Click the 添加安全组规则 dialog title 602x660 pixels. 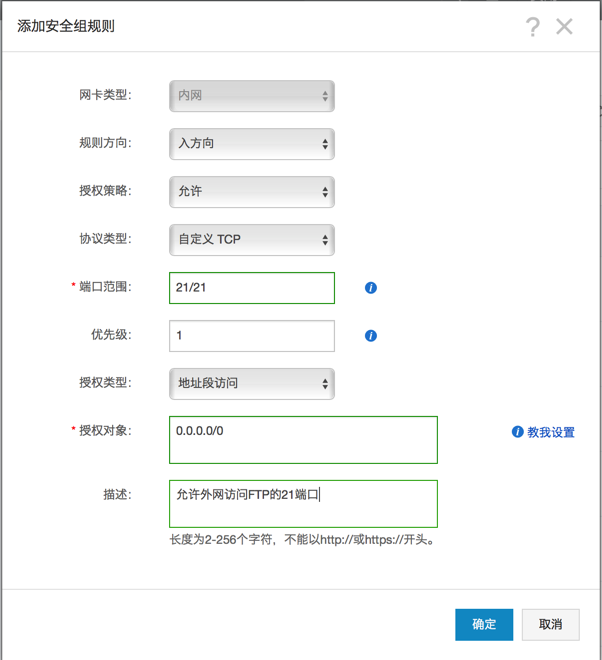(66, 26)
